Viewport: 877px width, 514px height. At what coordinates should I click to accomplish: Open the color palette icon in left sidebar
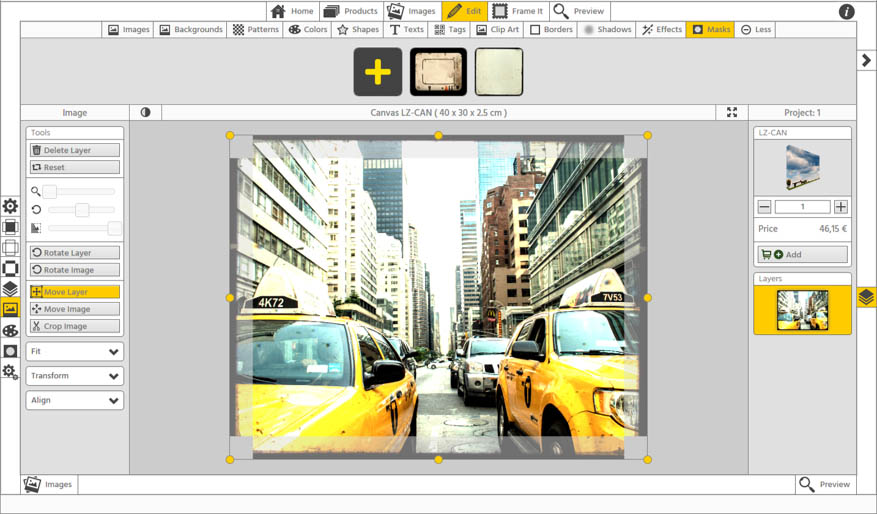[x=10, y=331]
